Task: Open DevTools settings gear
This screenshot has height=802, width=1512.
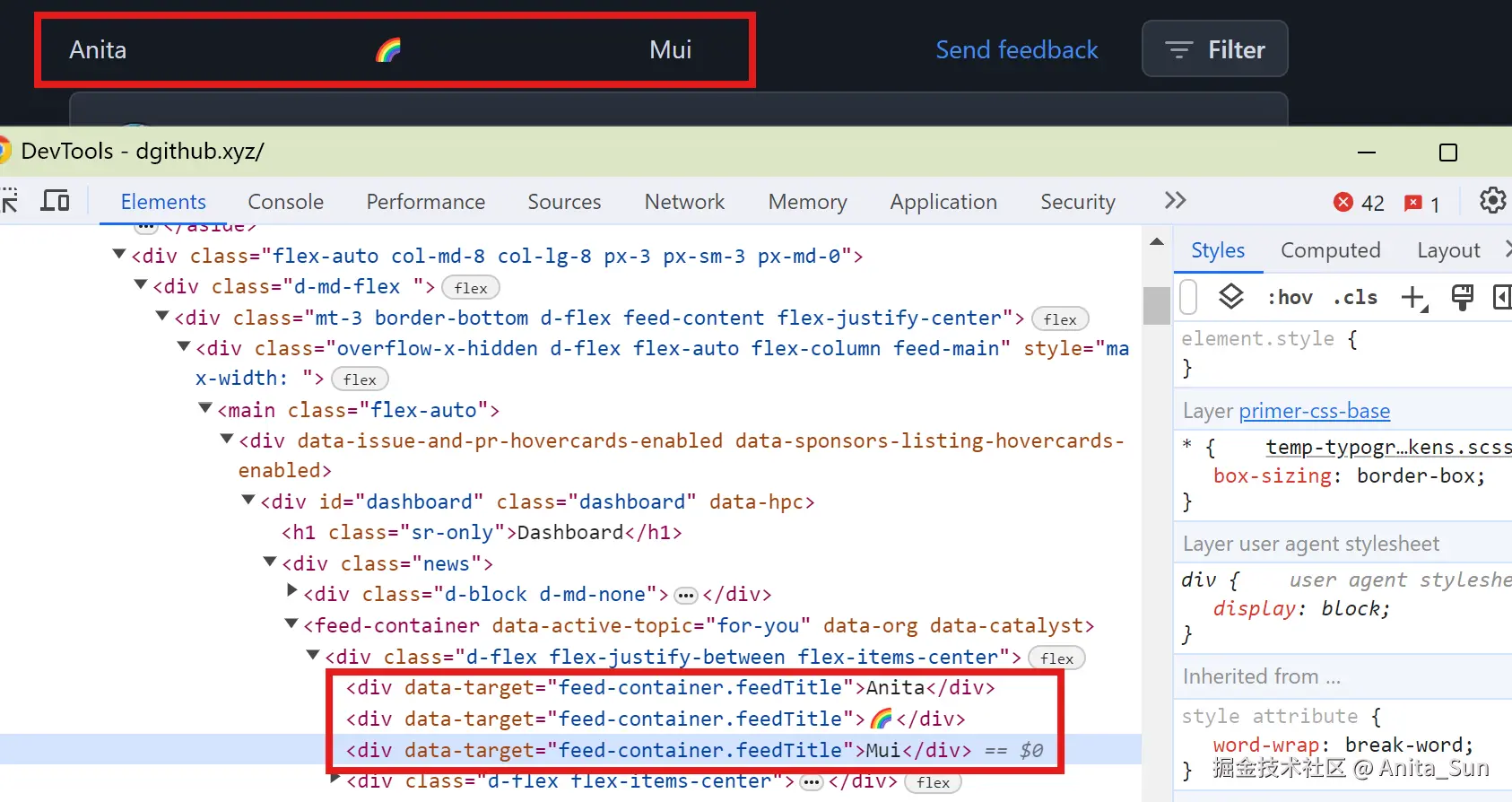Action: pyautogui.click(x=1492, y=201)
